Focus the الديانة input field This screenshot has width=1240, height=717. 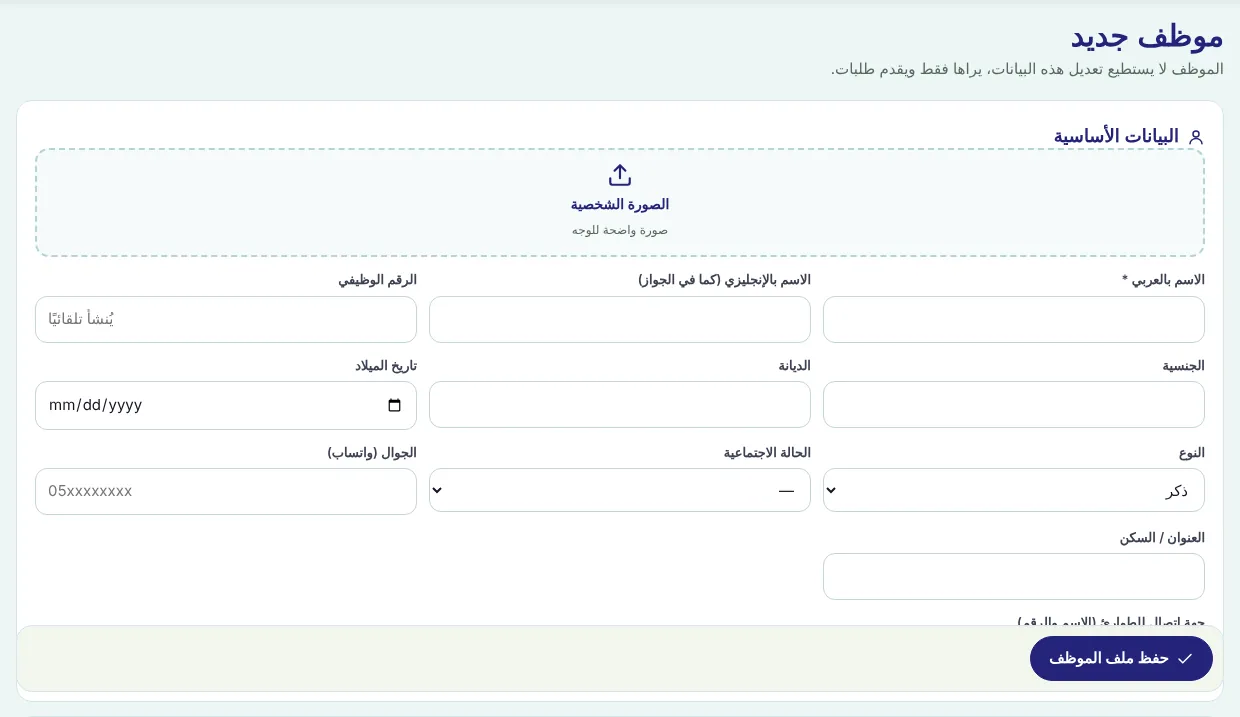point(620,404)
